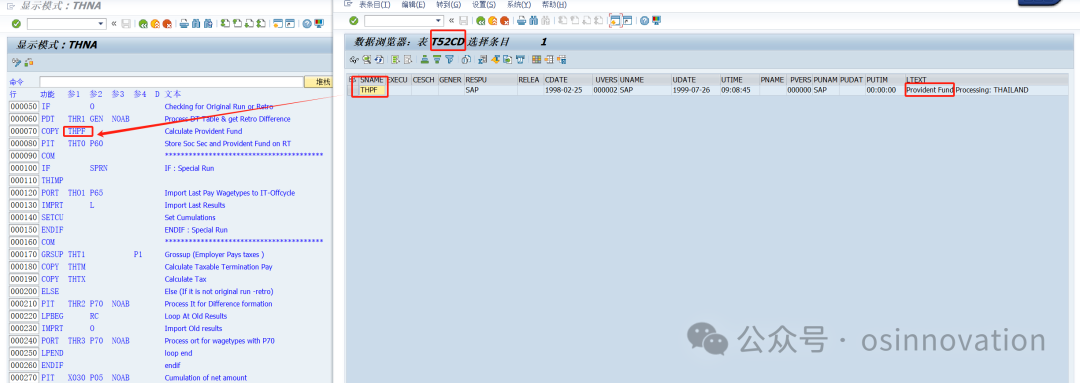
Task: Click line number 000270
Action: (x=23, y=377)
